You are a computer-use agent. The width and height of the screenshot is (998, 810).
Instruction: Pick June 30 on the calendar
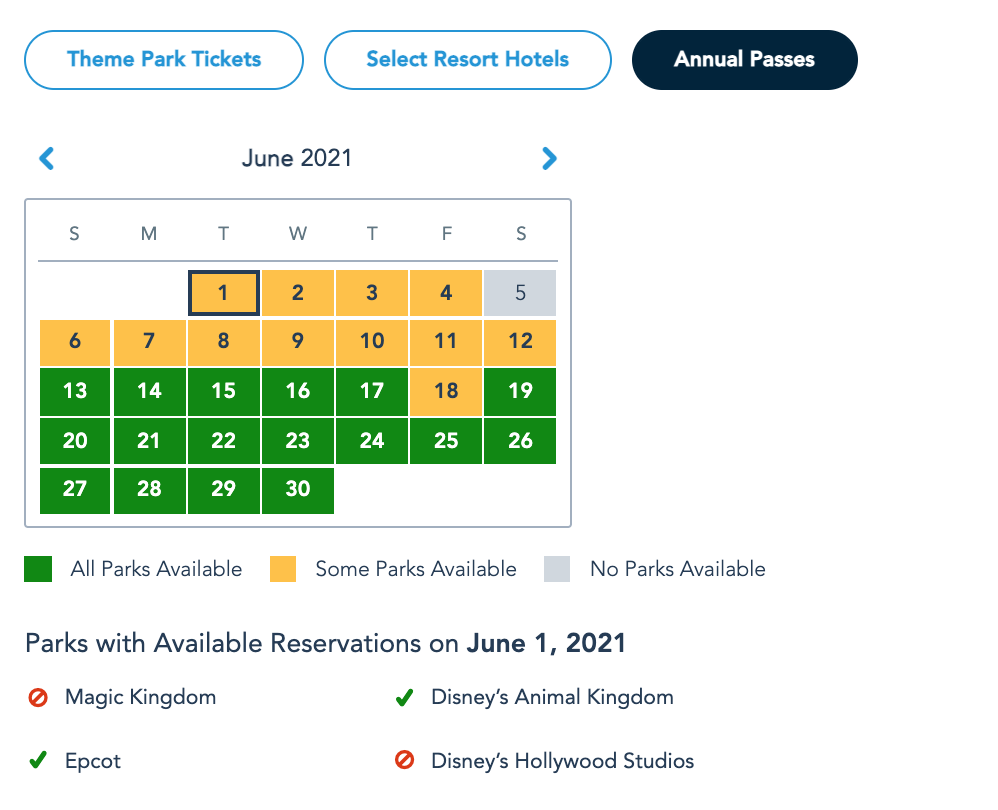tap(298, 489)
